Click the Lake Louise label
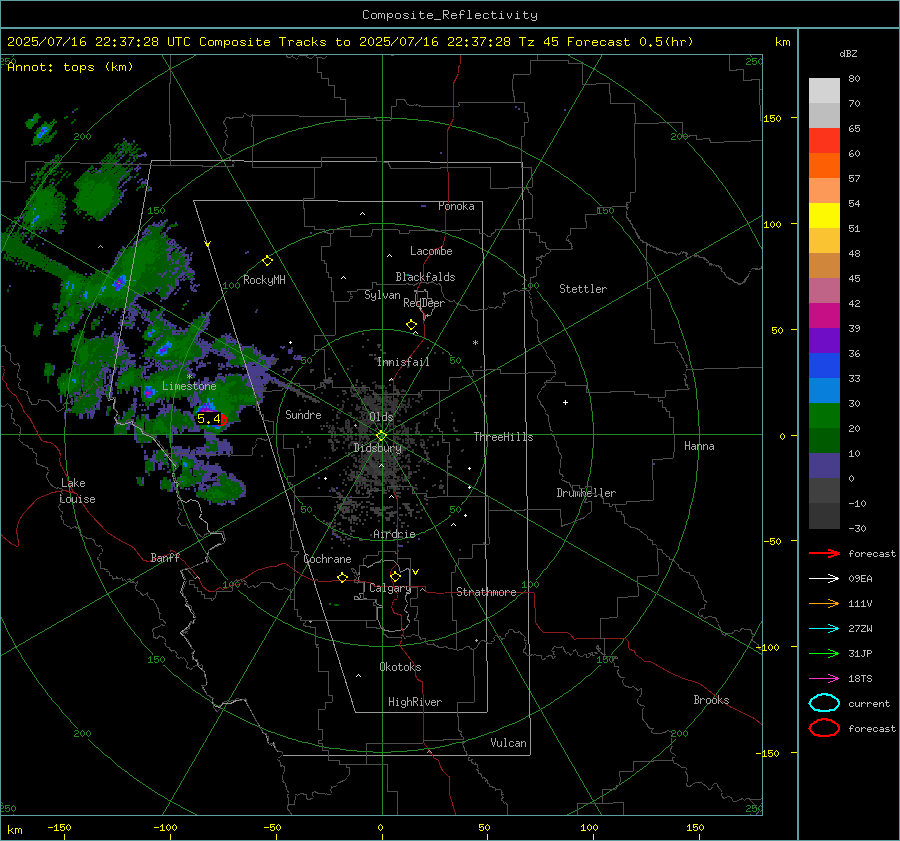The height and width of the screenshot is (841, 900). (77, 491)
